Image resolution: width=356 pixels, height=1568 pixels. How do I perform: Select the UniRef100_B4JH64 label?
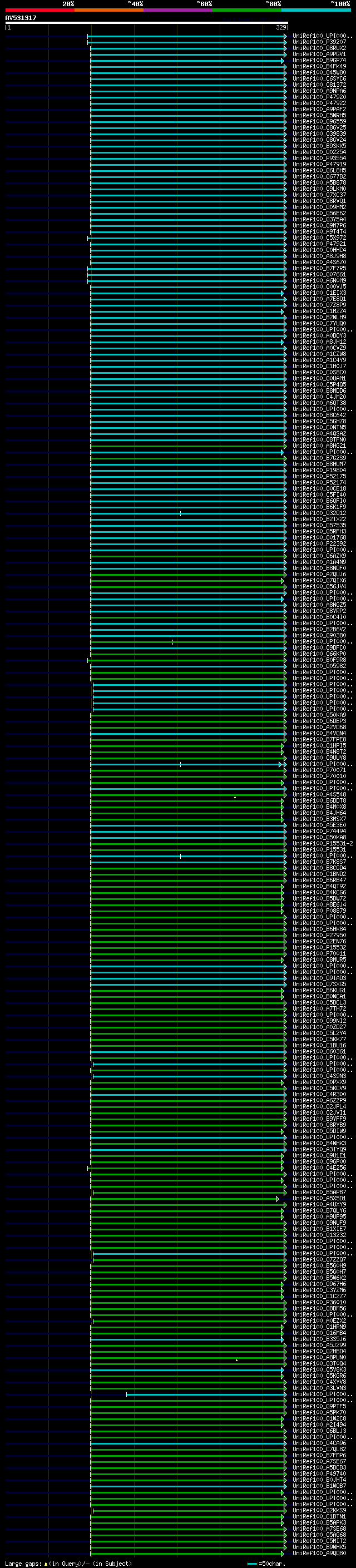[319, 813]
